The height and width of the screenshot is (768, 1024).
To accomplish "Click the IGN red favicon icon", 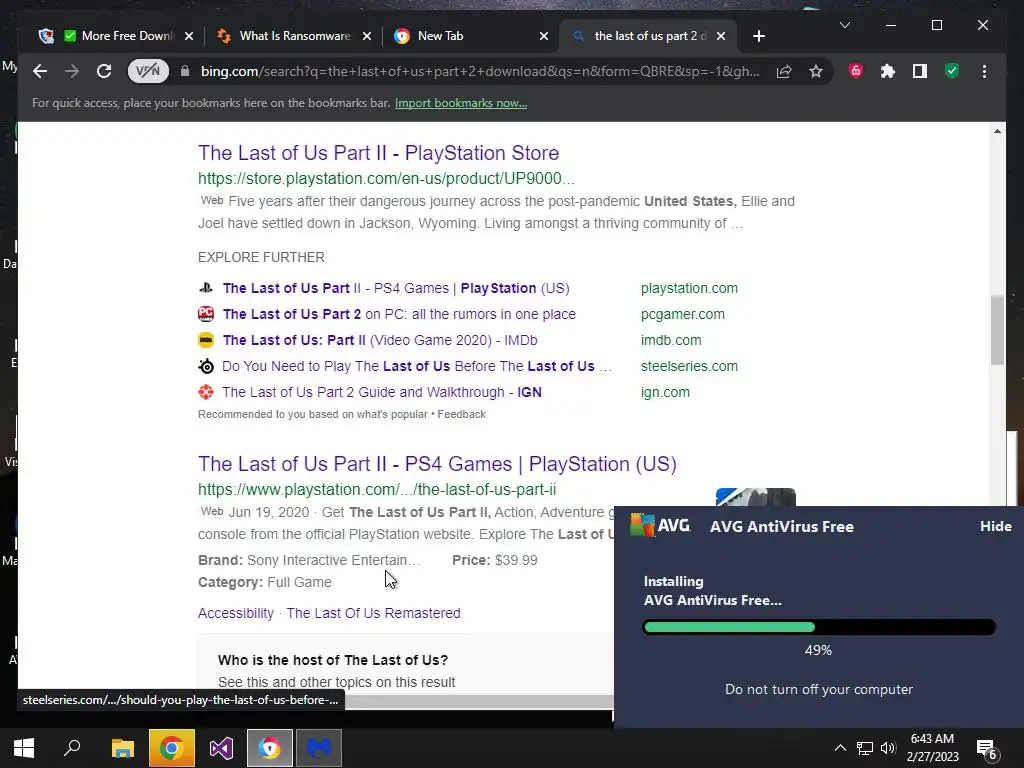I will [206, 392].
